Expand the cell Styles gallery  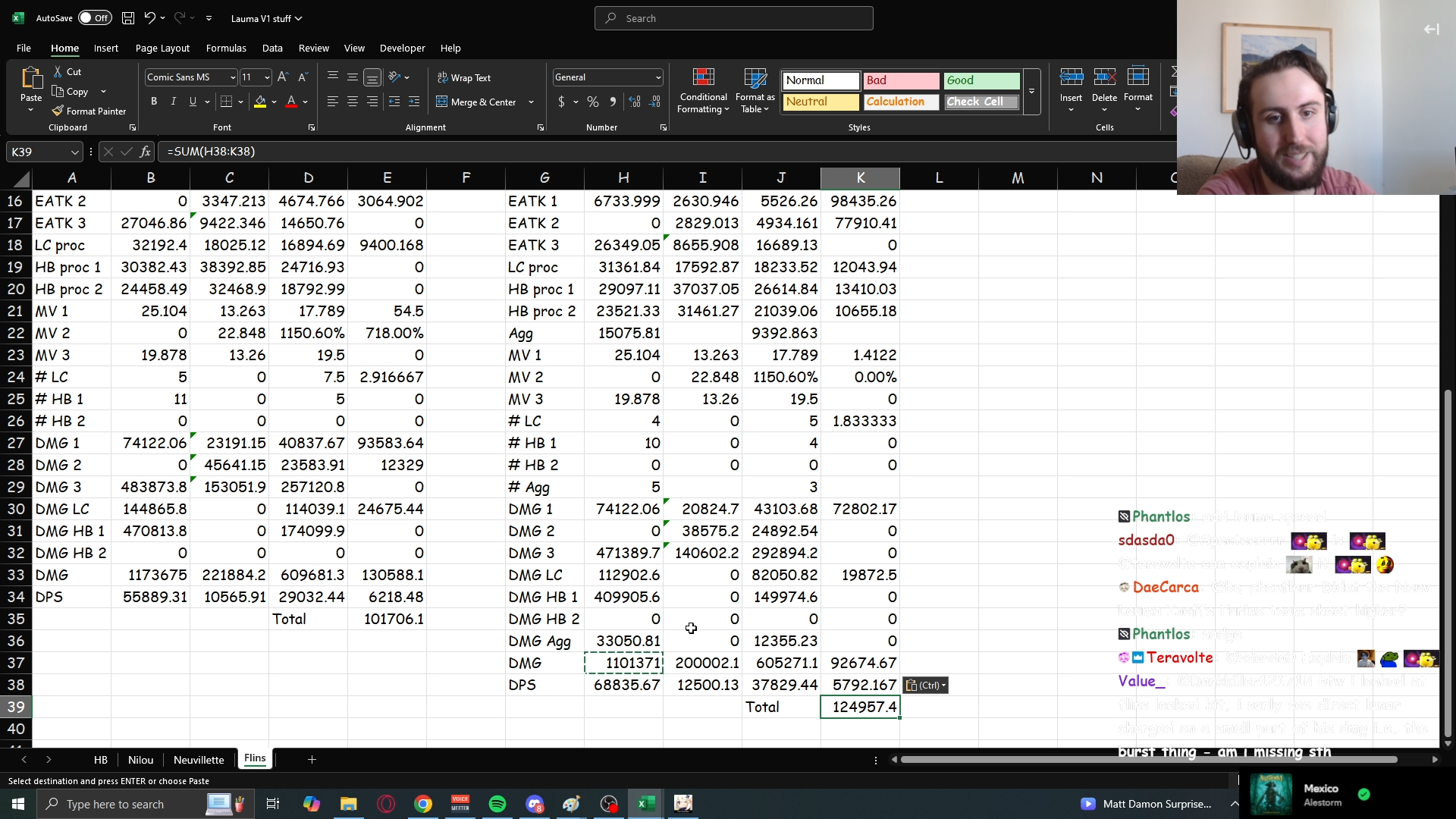1031,92
